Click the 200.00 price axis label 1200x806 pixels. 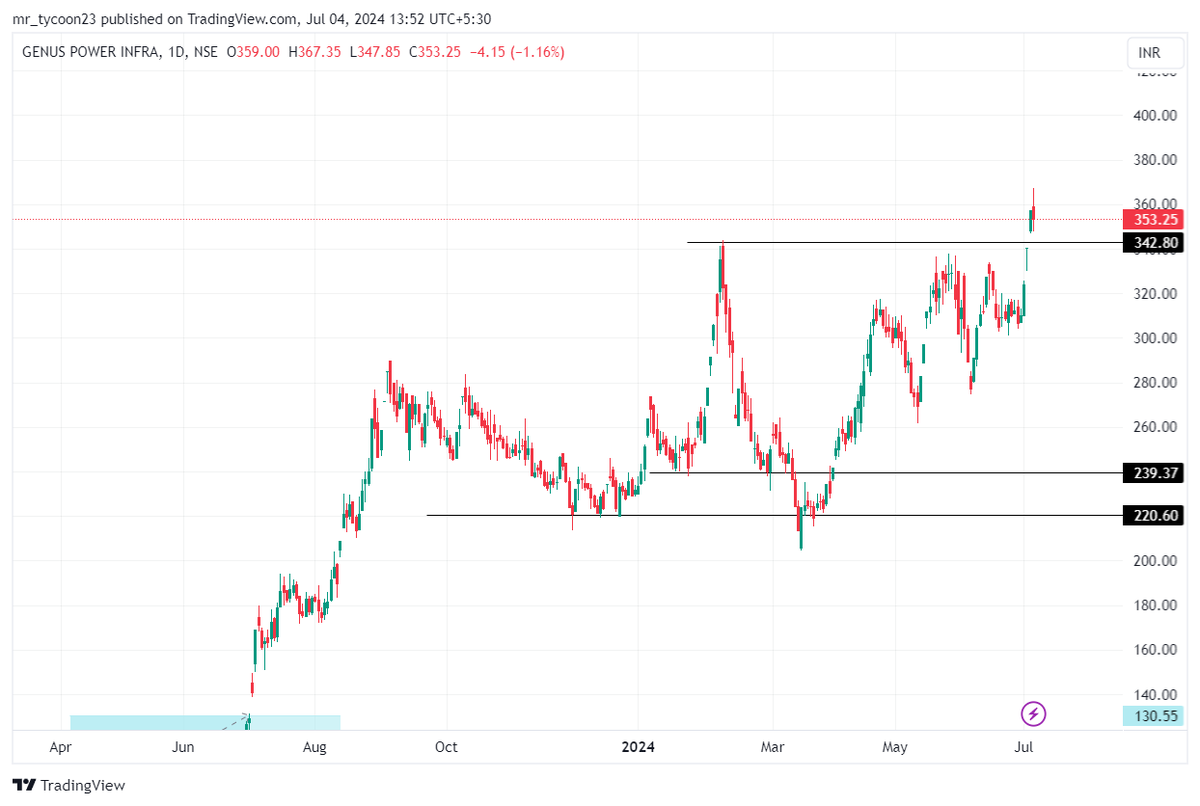coord(1153,561)
